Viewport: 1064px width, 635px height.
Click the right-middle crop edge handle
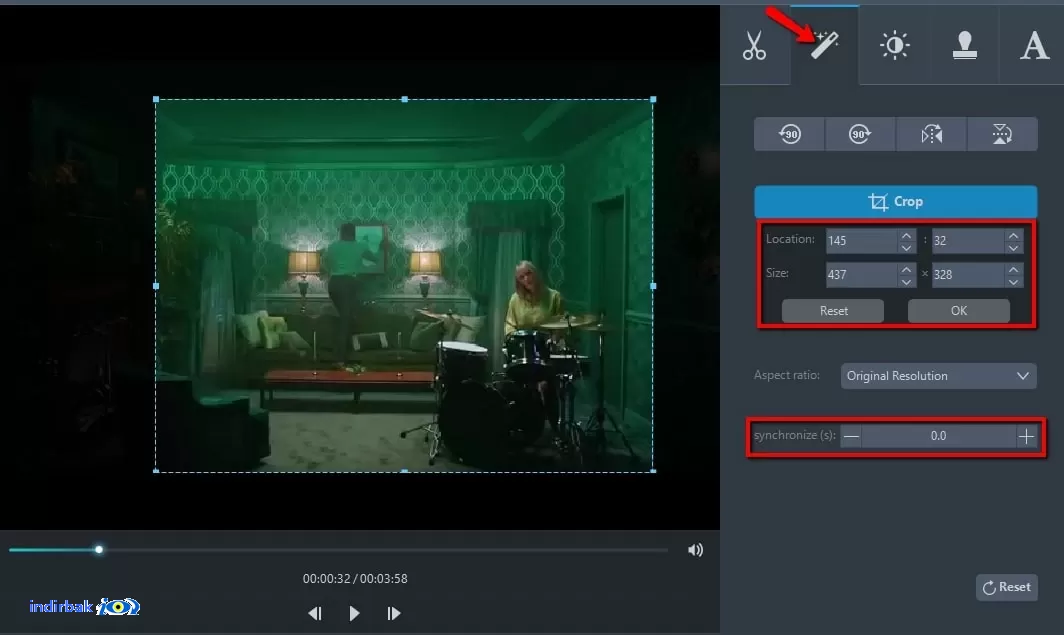pos(653,286)
